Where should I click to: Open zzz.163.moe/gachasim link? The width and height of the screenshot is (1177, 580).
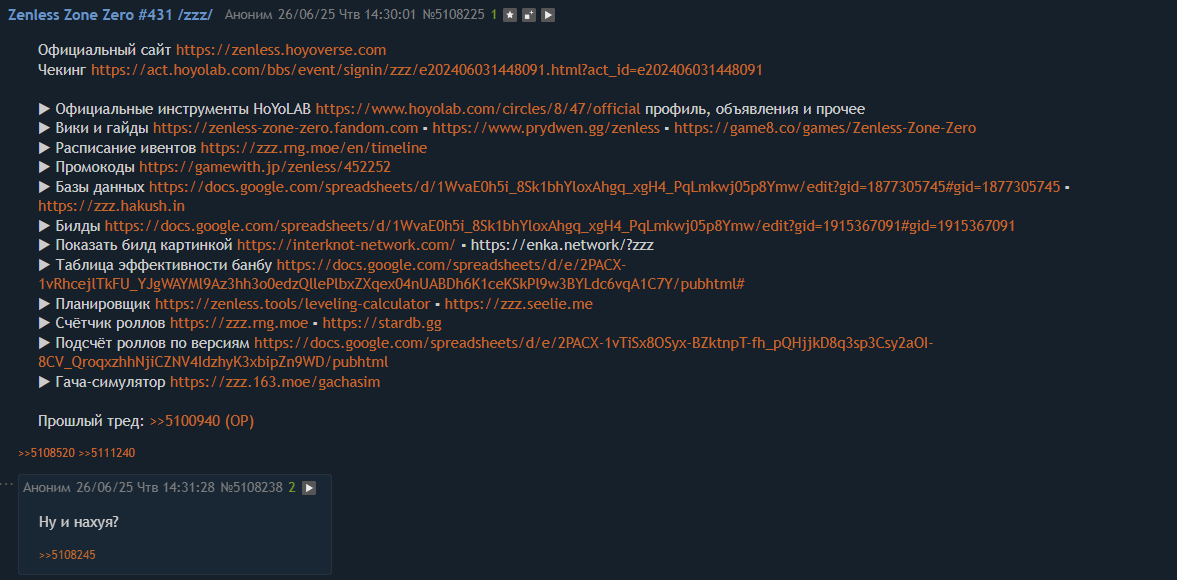tap(275, 382)
